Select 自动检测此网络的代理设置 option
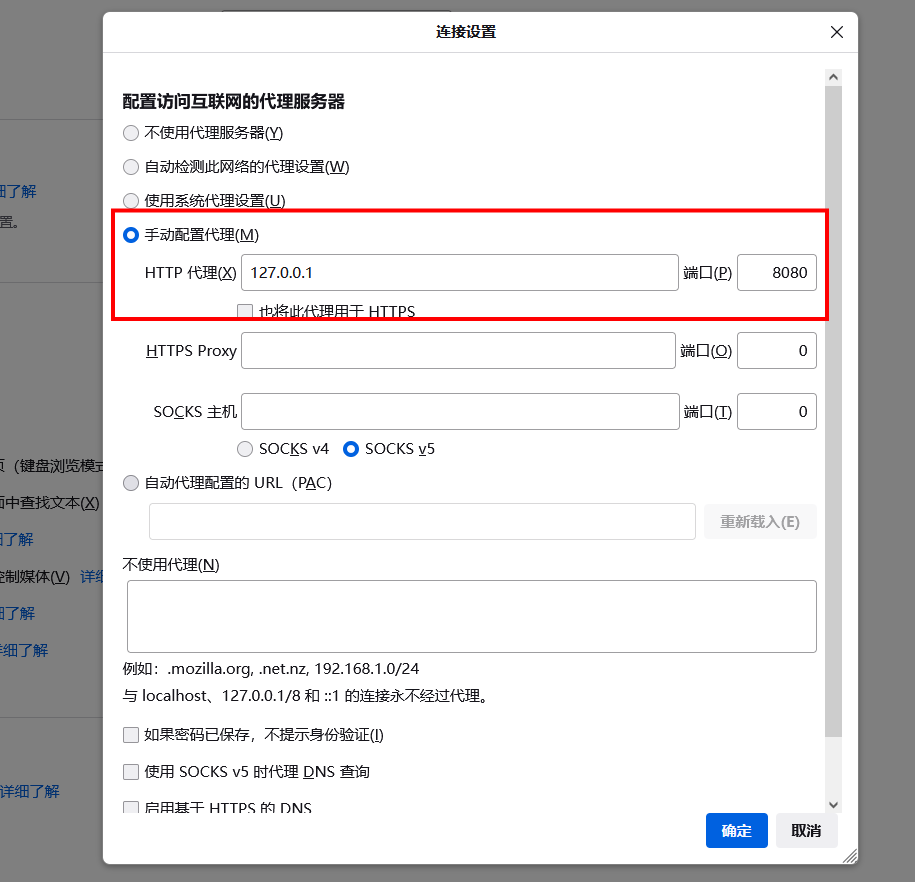 (131, 166)
